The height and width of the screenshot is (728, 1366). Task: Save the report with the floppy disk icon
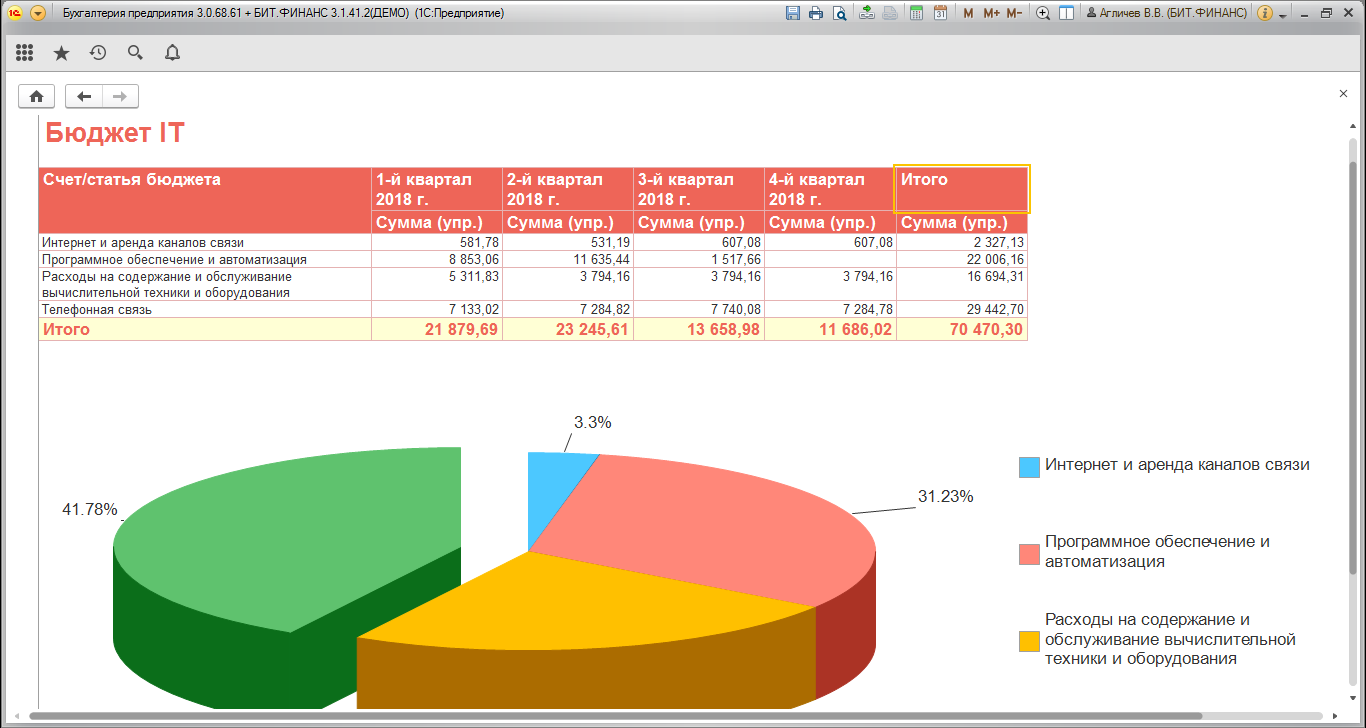pos(793,14)
